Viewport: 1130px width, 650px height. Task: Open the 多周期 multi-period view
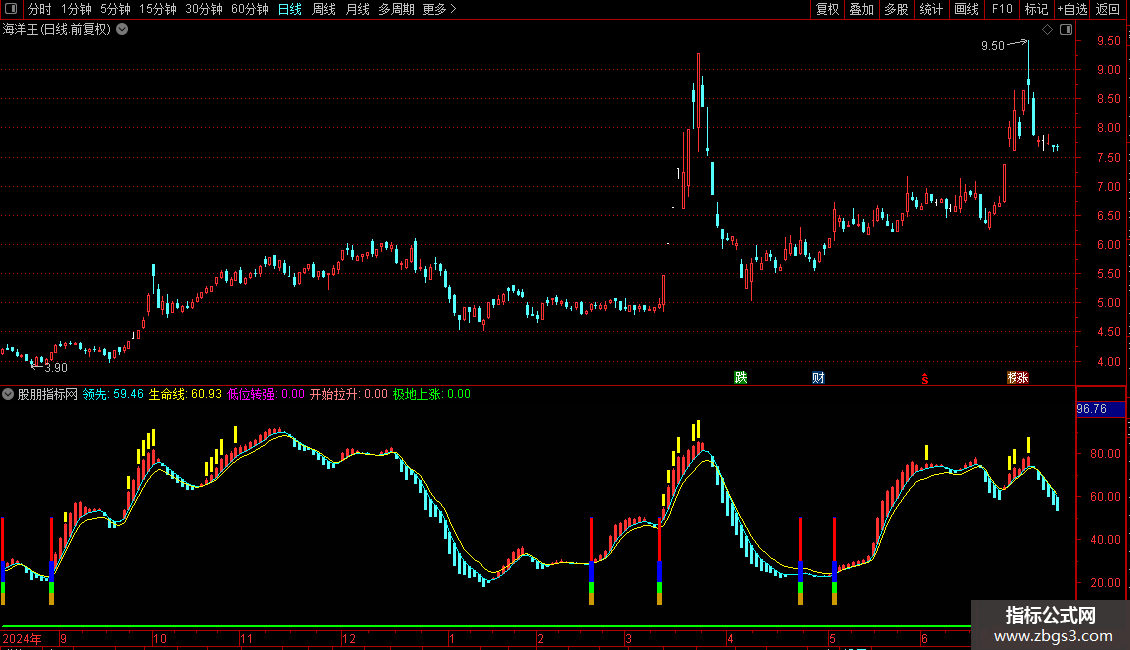[396, 9]
